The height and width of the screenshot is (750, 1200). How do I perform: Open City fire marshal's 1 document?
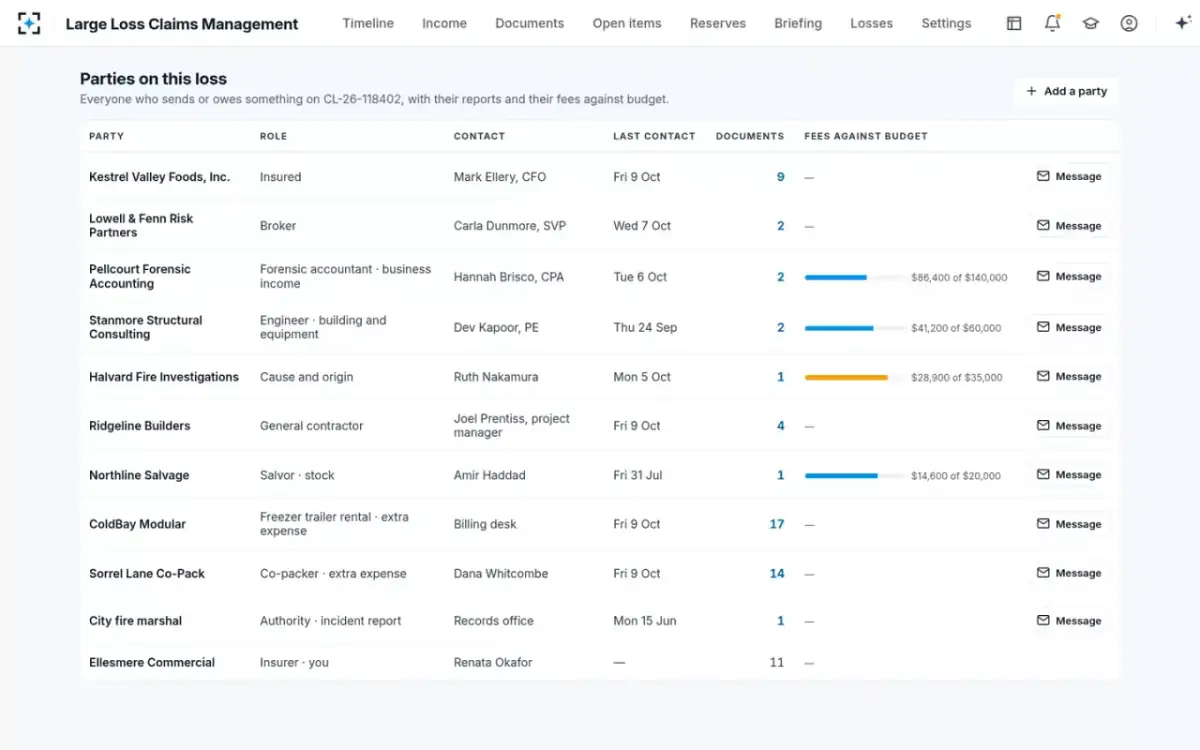point(781,621)
